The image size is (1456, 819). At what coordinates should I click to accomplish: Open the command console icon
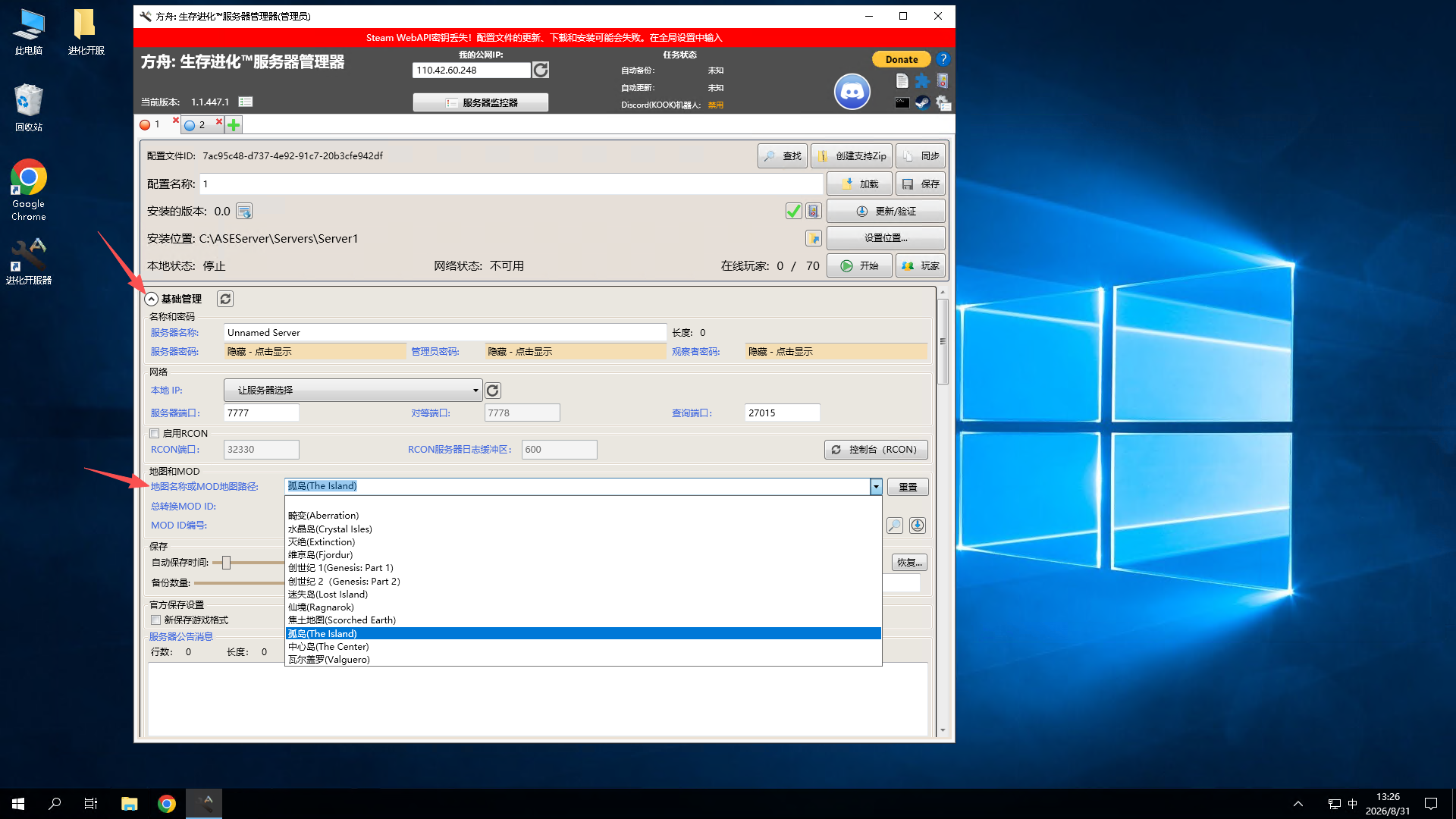click(x=902, y=102)
